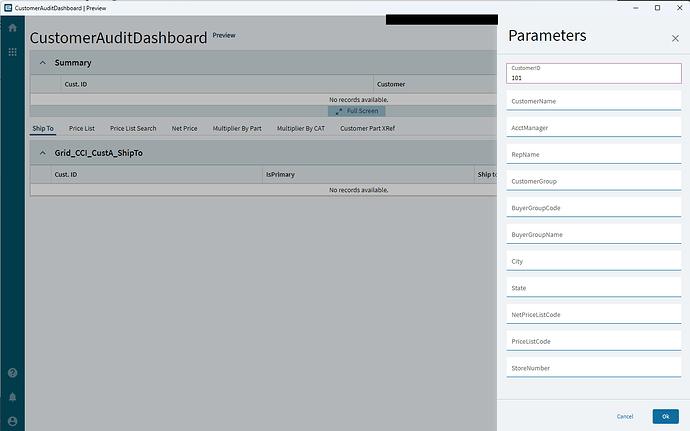Image resolution: width=690 pixels, height=431 pixels.
Task: Click the CustomerAuditDashboard page title
Action: (118, 38)
